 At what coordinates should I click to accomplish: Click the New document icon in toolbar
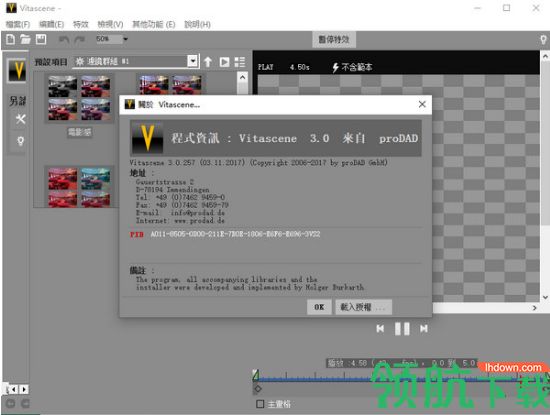click(11, 39)
